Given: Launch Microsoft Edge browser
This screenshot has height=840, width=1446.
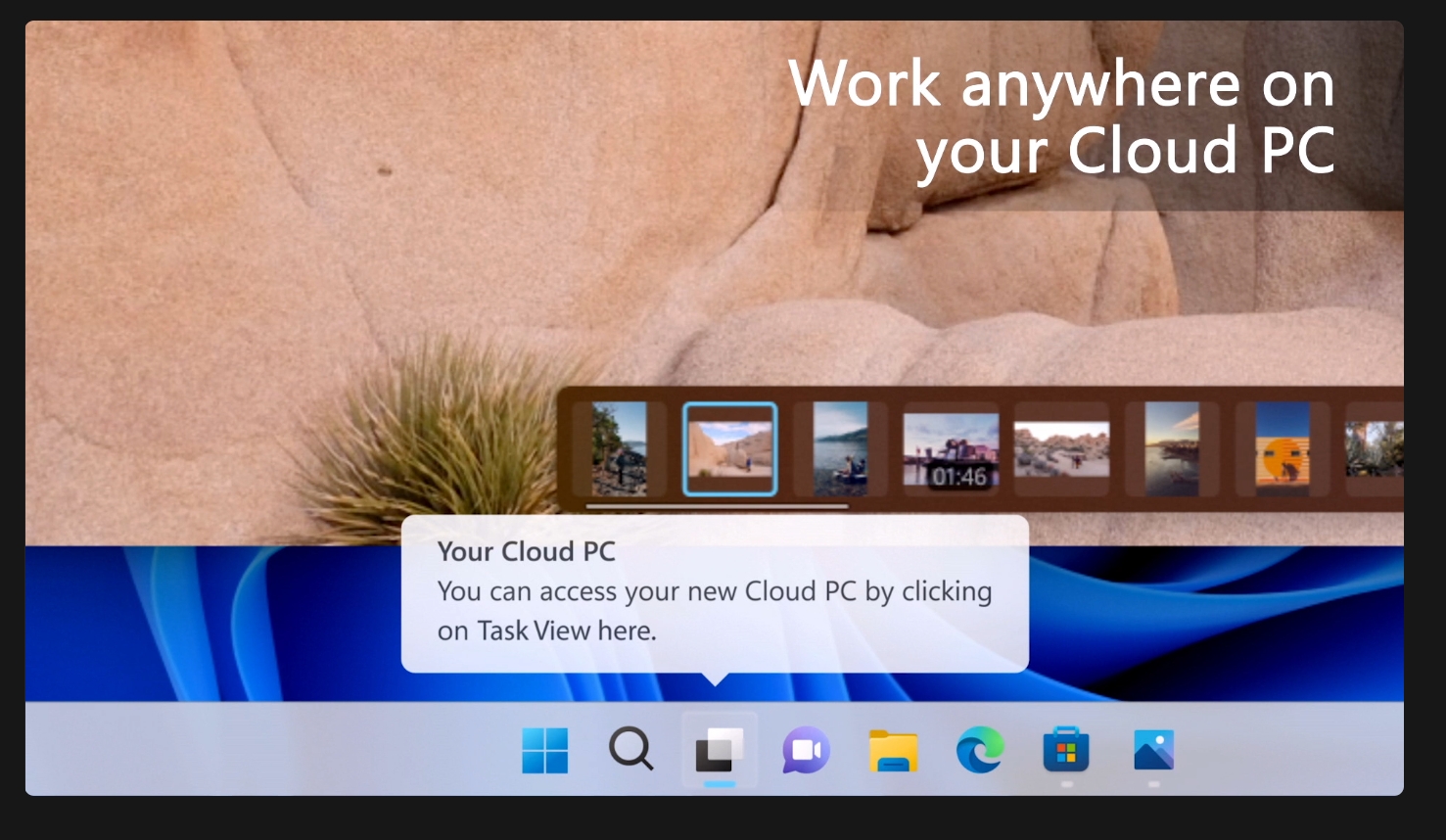Looking at the screenshot, I should (980, 751).
